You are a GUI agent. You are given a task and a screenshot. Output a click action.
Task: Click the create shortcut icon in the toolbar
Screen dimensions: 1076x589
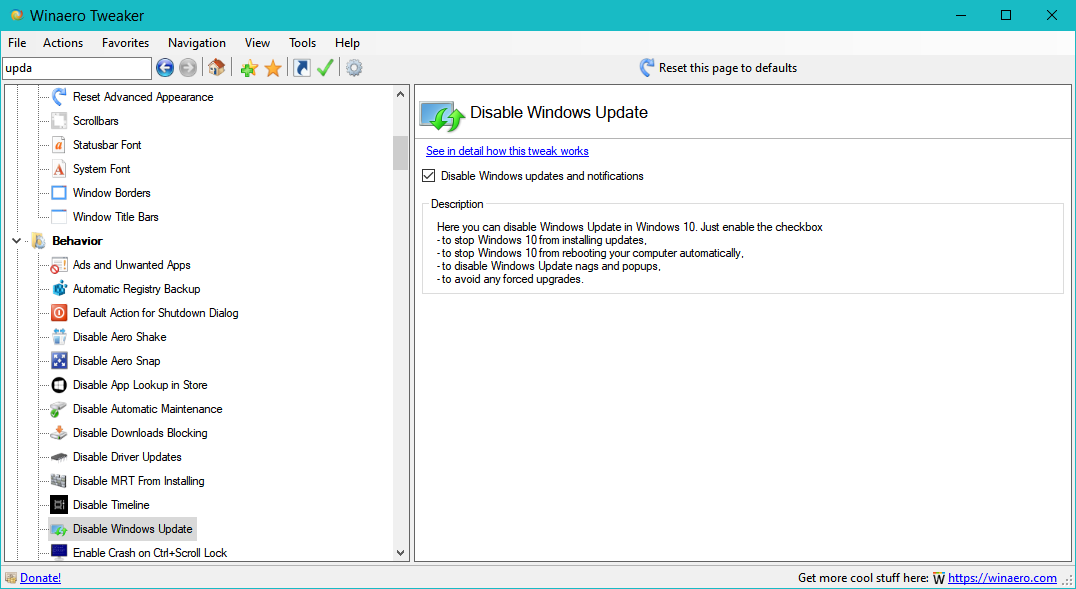click(x=302, y=67)
